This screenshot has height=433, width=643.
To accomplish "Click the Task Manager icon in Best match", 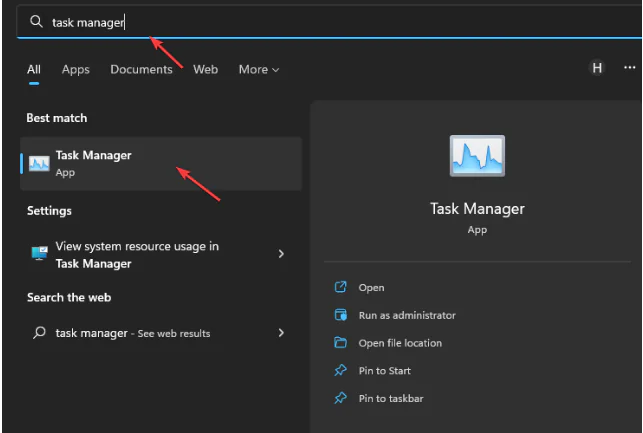I will (40, 163).
